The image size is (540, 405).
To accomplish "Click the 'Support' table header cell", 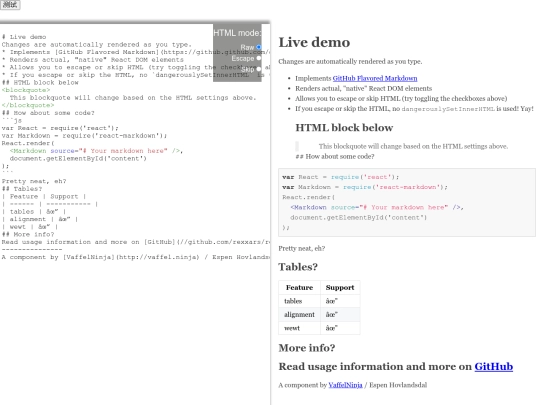I will [340, 288].
